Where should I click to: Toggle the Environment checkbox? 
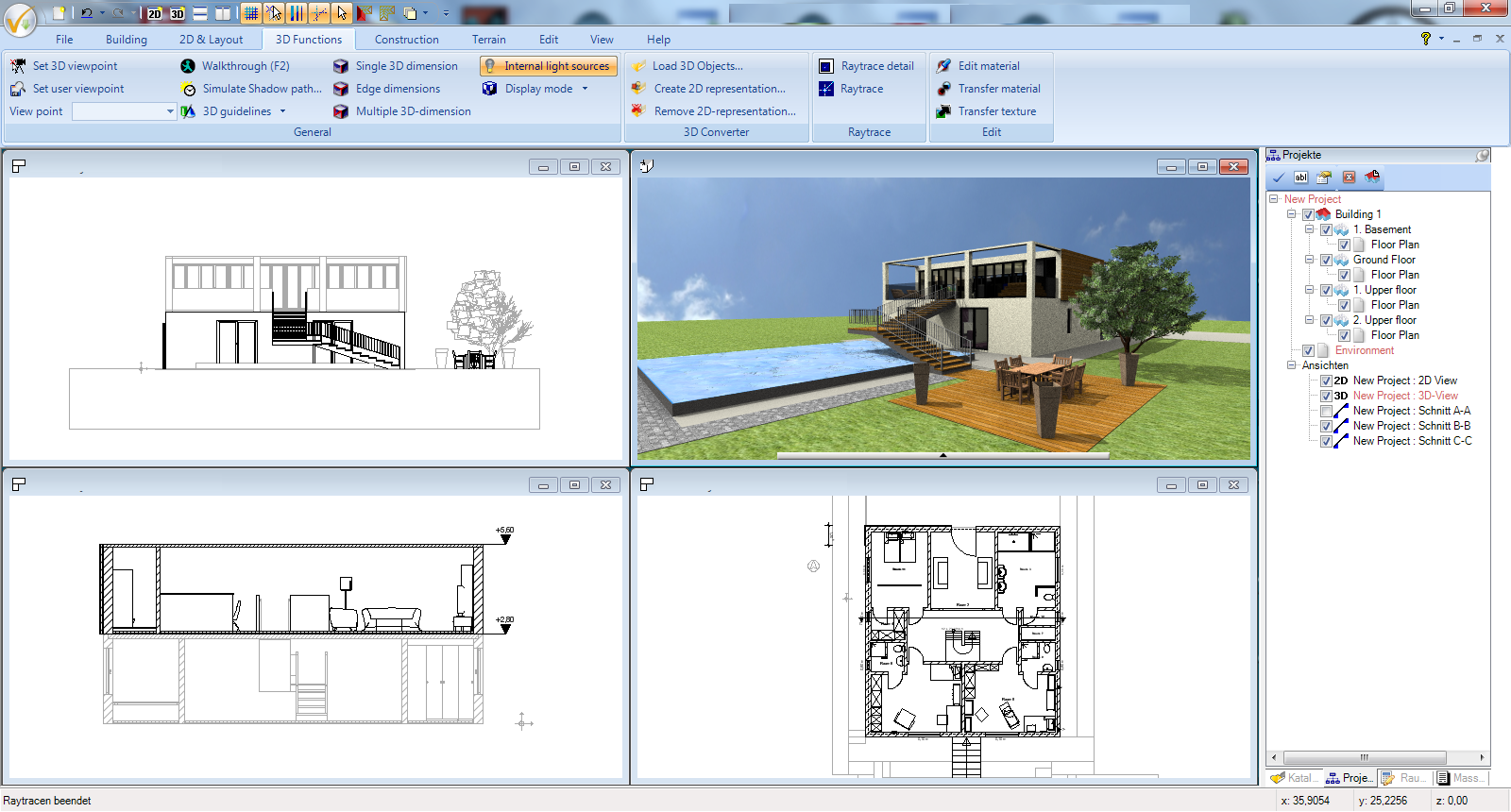point(1308,350)
